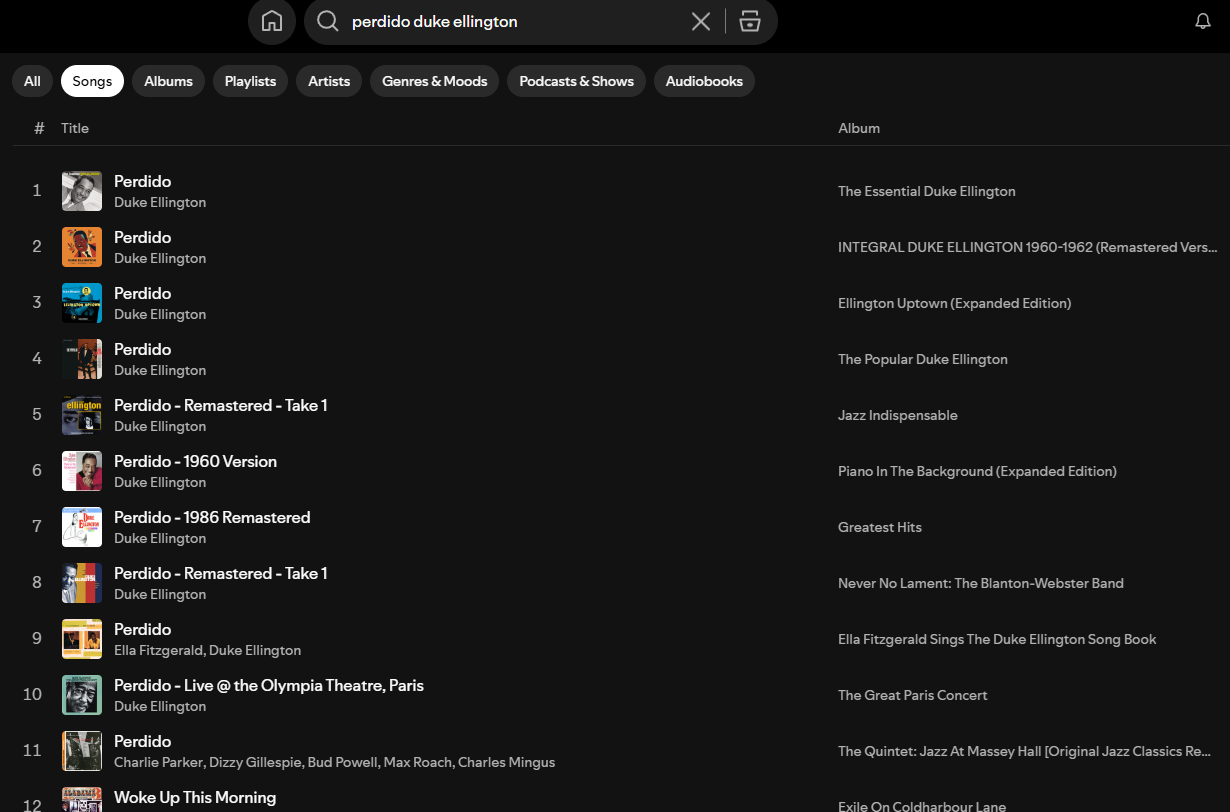The width and height of the screenshot is (1230, 812).
Task: Switch to the Albums filter
Action: click(168, 81)
